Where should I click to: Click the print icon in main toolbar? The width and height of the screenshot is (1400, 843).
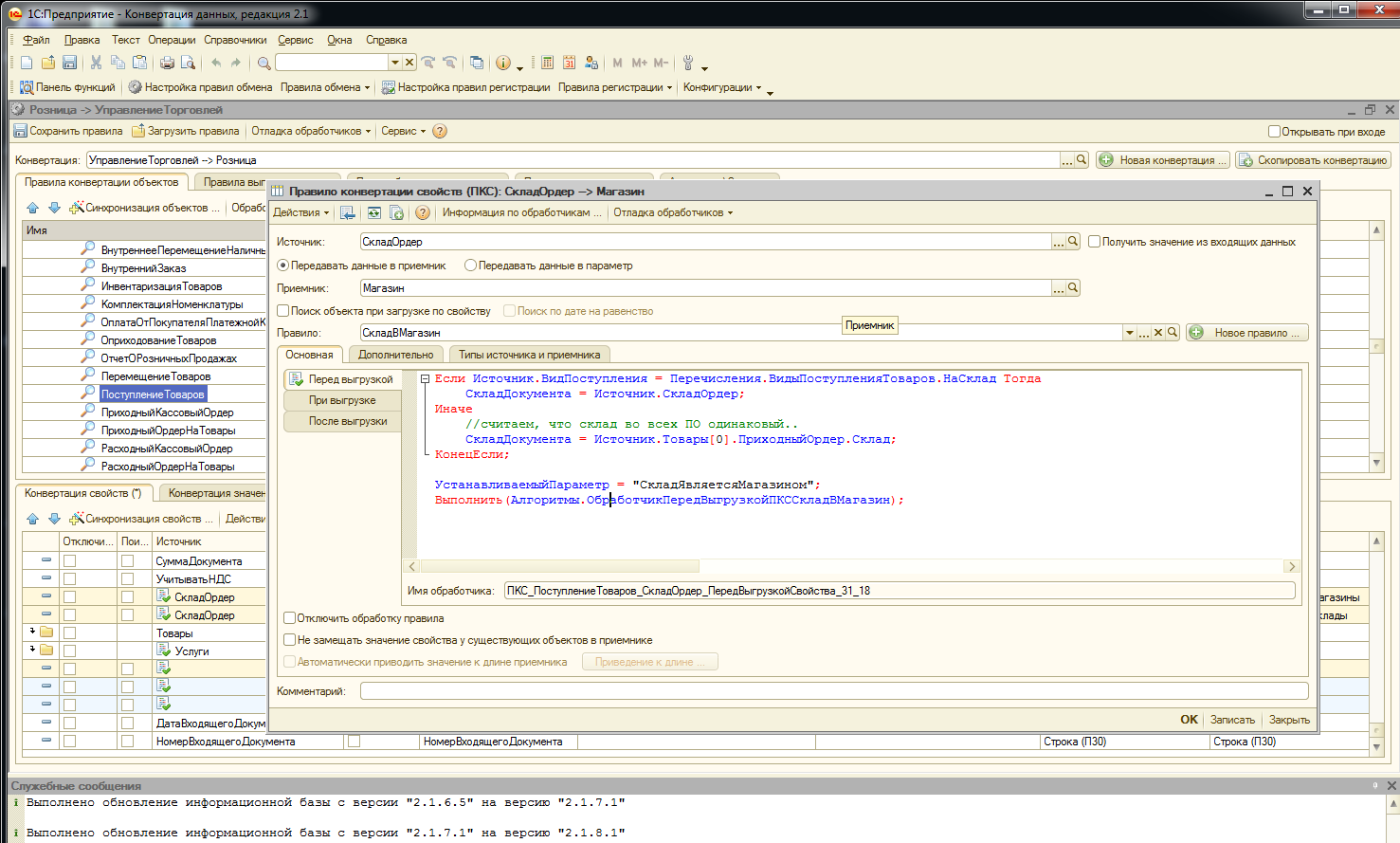click(167, 63)
